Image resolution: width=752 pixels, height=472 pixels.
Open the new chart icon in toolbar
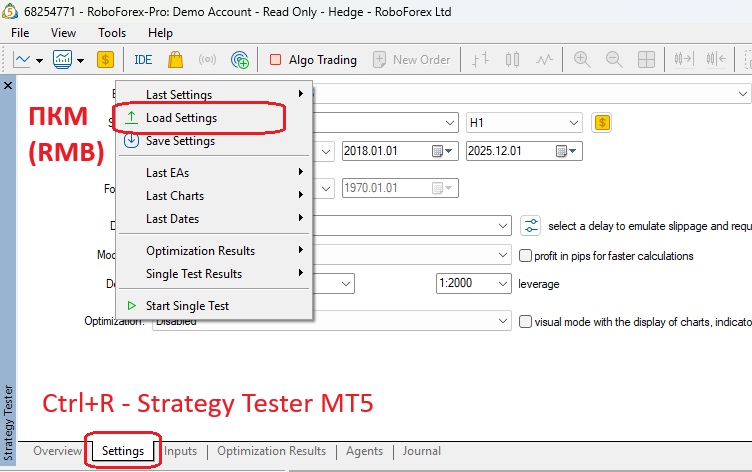tap(22, 60)
